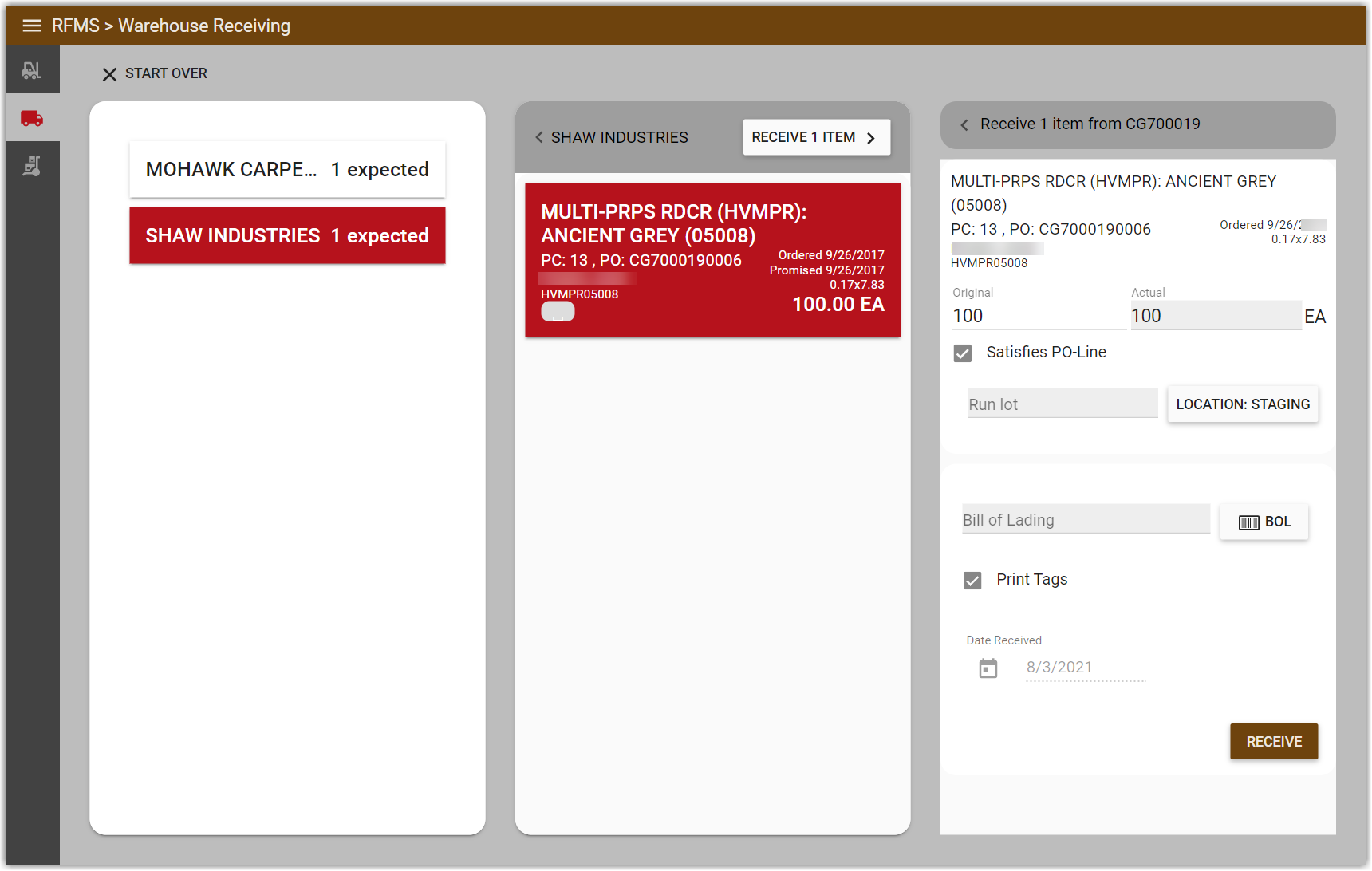Image resolution: width=1372 pixels, height=871 pixels.
Task: Select MOHAWK CARPE... supplier entry
Action: [x=287, y=170]
